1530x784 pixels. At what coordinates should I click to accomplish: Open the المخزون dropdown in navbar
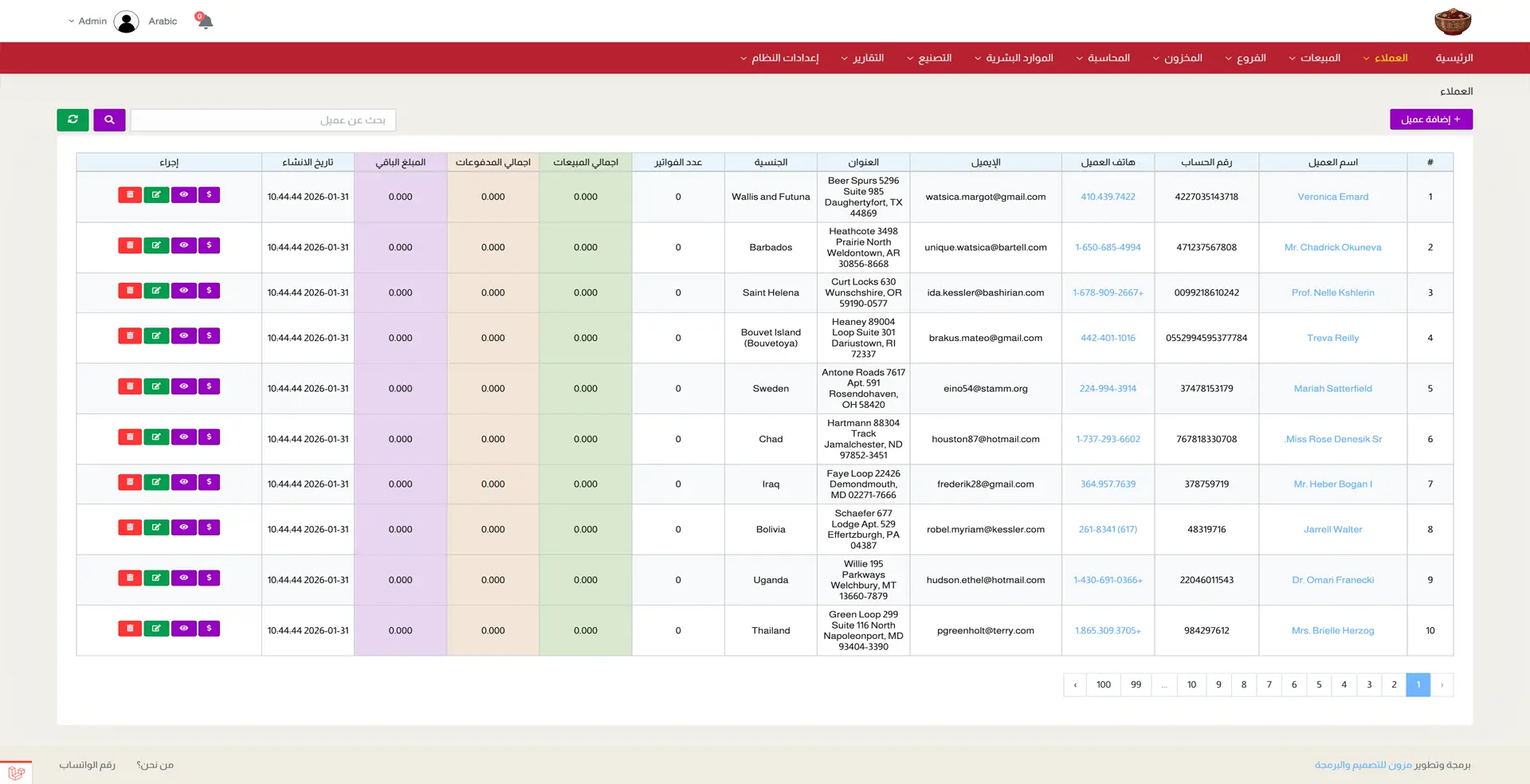coord(1178,58)
